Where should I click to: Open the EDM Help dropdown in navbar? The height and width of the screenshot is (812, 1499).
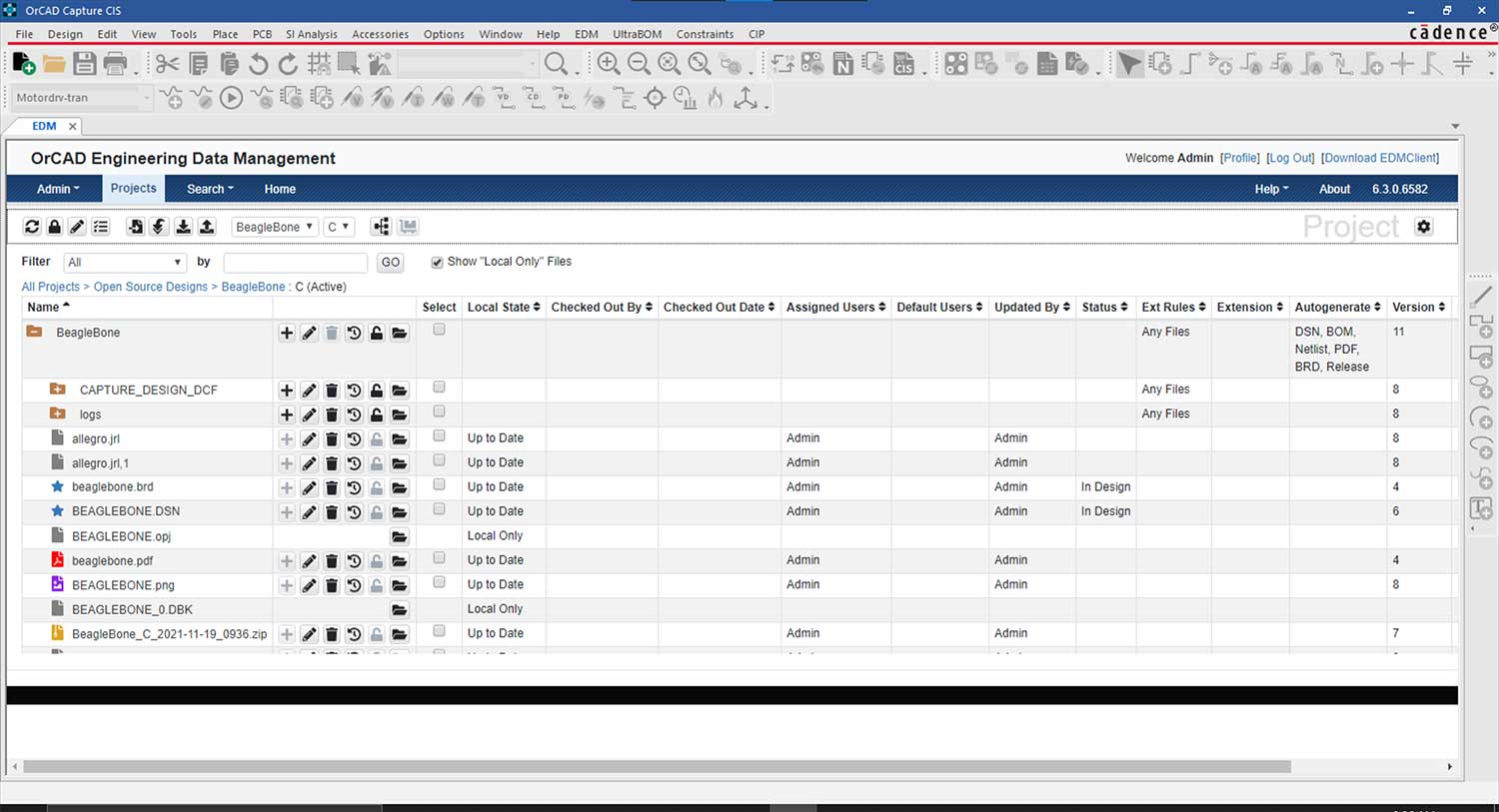point(1271,189)
